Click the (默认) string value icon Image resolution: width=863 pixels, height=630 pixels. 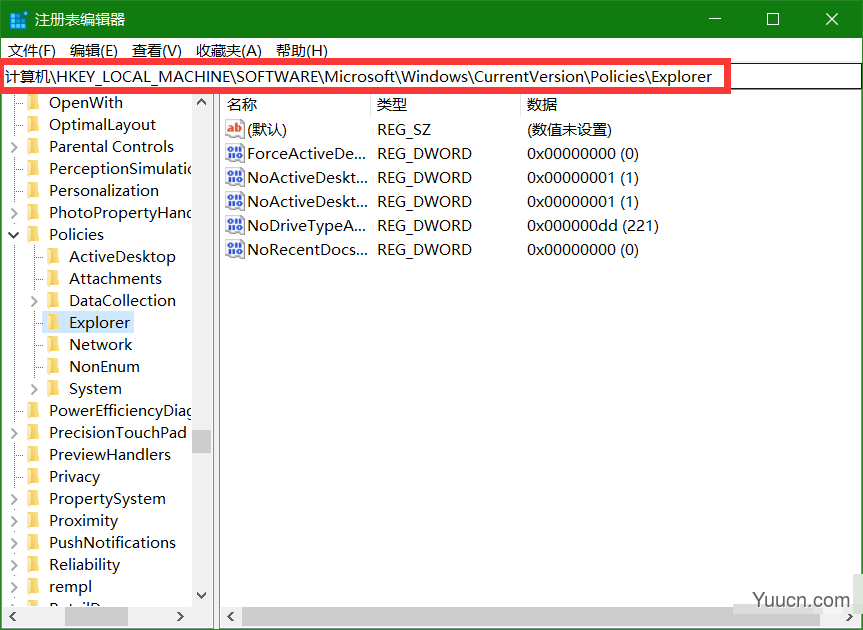pyautogui.click(x=235, y=129)
